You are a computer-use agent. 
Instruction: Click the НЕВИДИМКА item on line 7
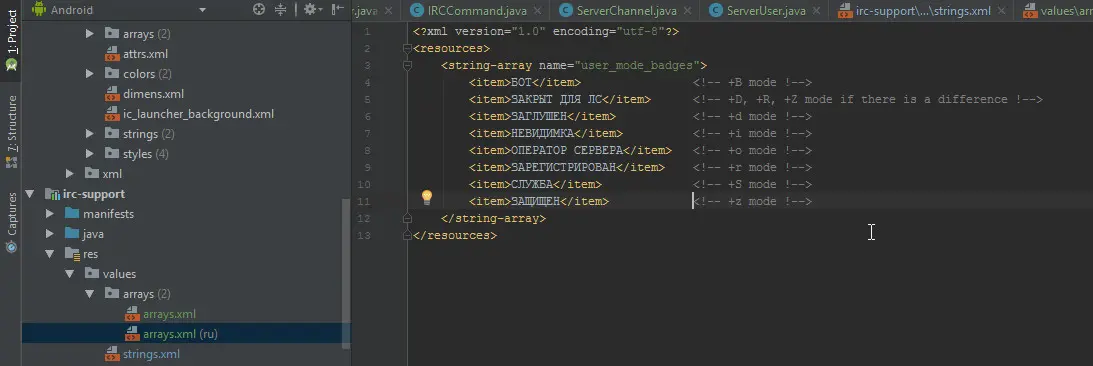[542, 134]
